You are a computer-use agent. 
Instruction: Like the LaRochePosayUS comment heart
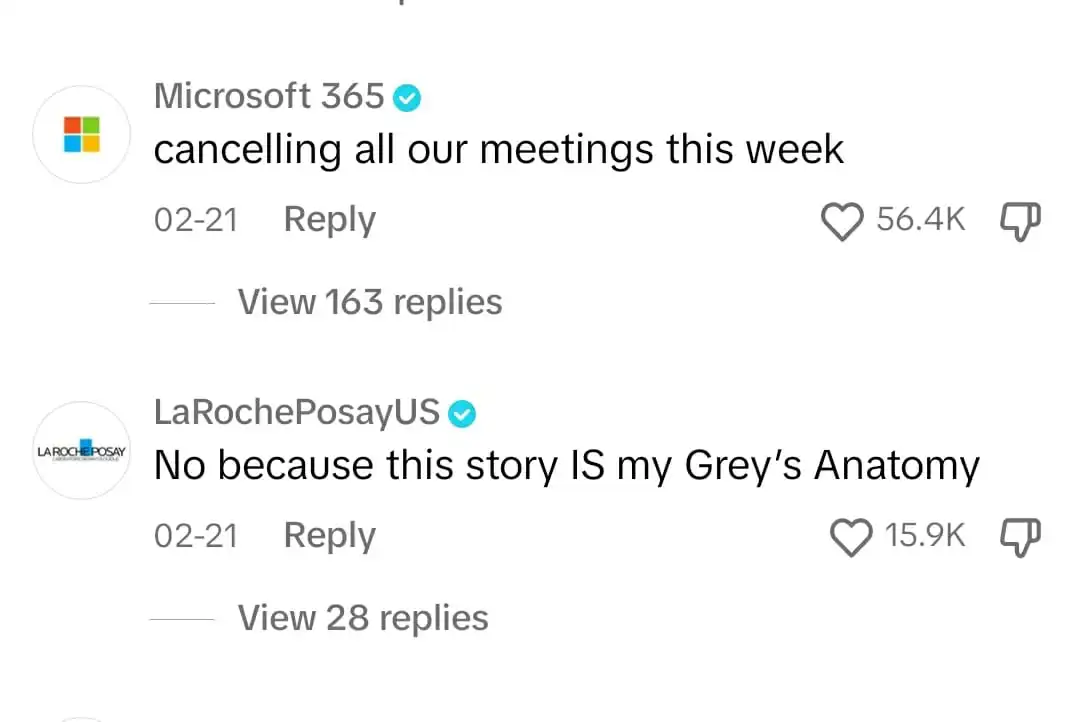(852, 538)
